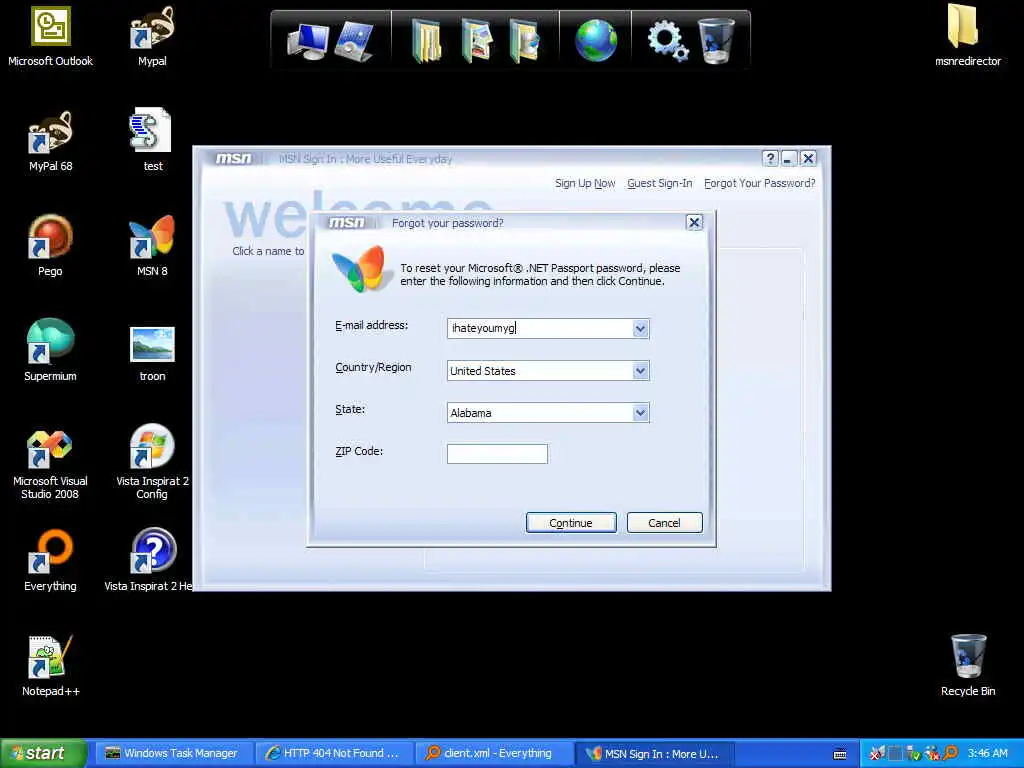Click the E-mail address input field
Image resolution: width=1024 pixels, height=768 pixels.
point(540,328)
